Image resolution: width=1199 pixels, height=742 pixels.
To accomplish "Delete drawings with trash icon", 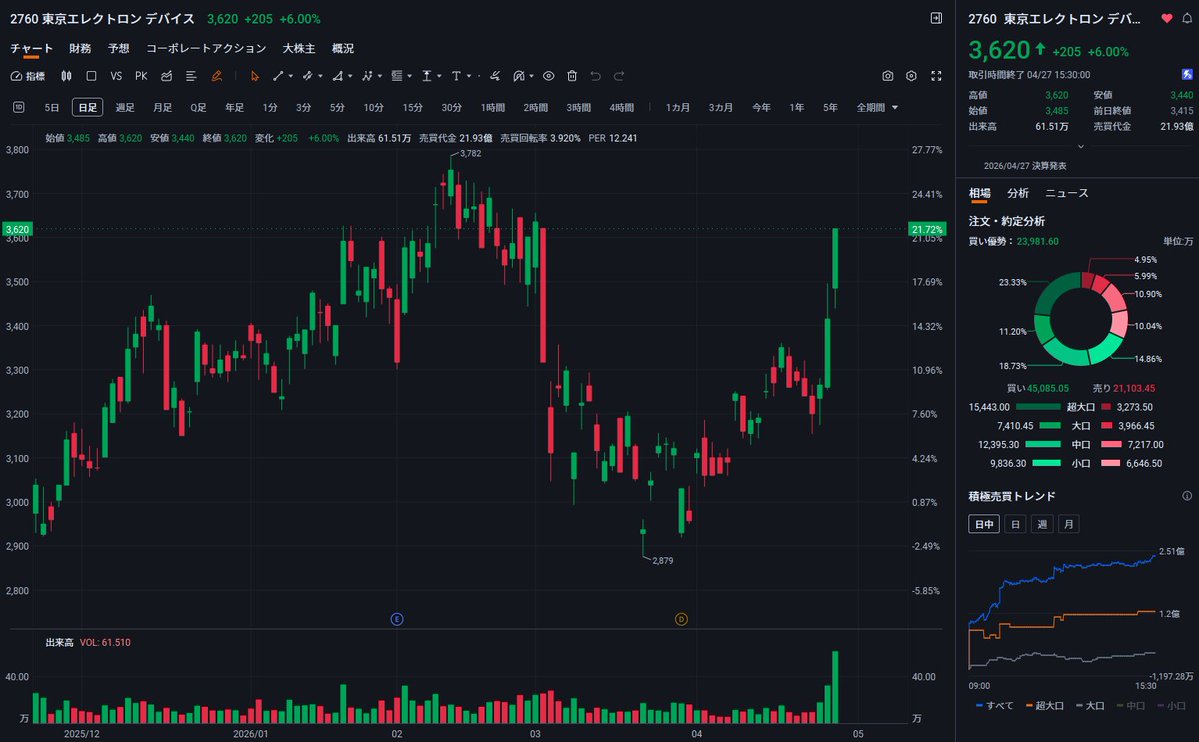I will tap(572, 76).
